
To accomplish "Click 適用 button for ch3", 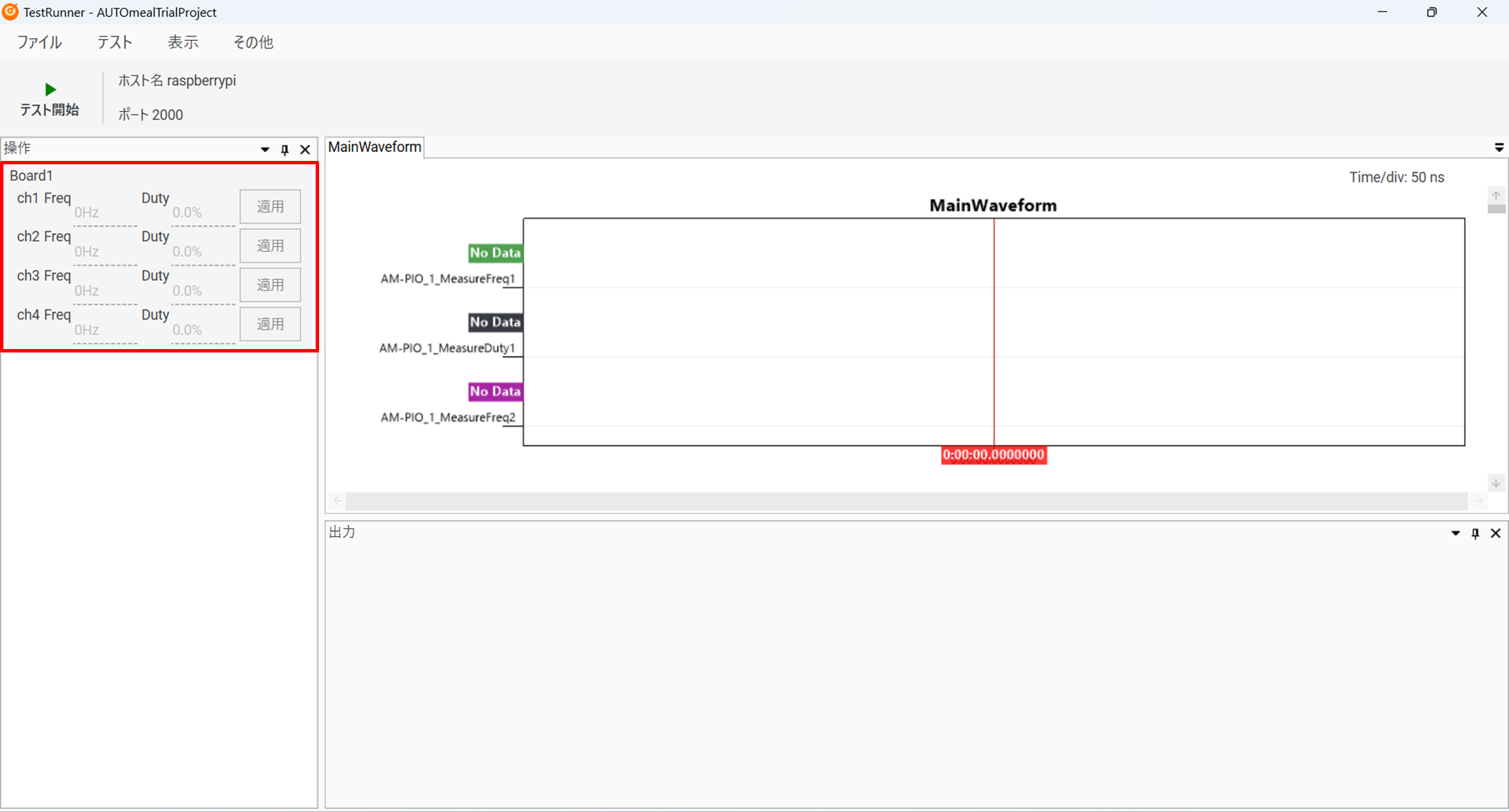I will (270, 285).
